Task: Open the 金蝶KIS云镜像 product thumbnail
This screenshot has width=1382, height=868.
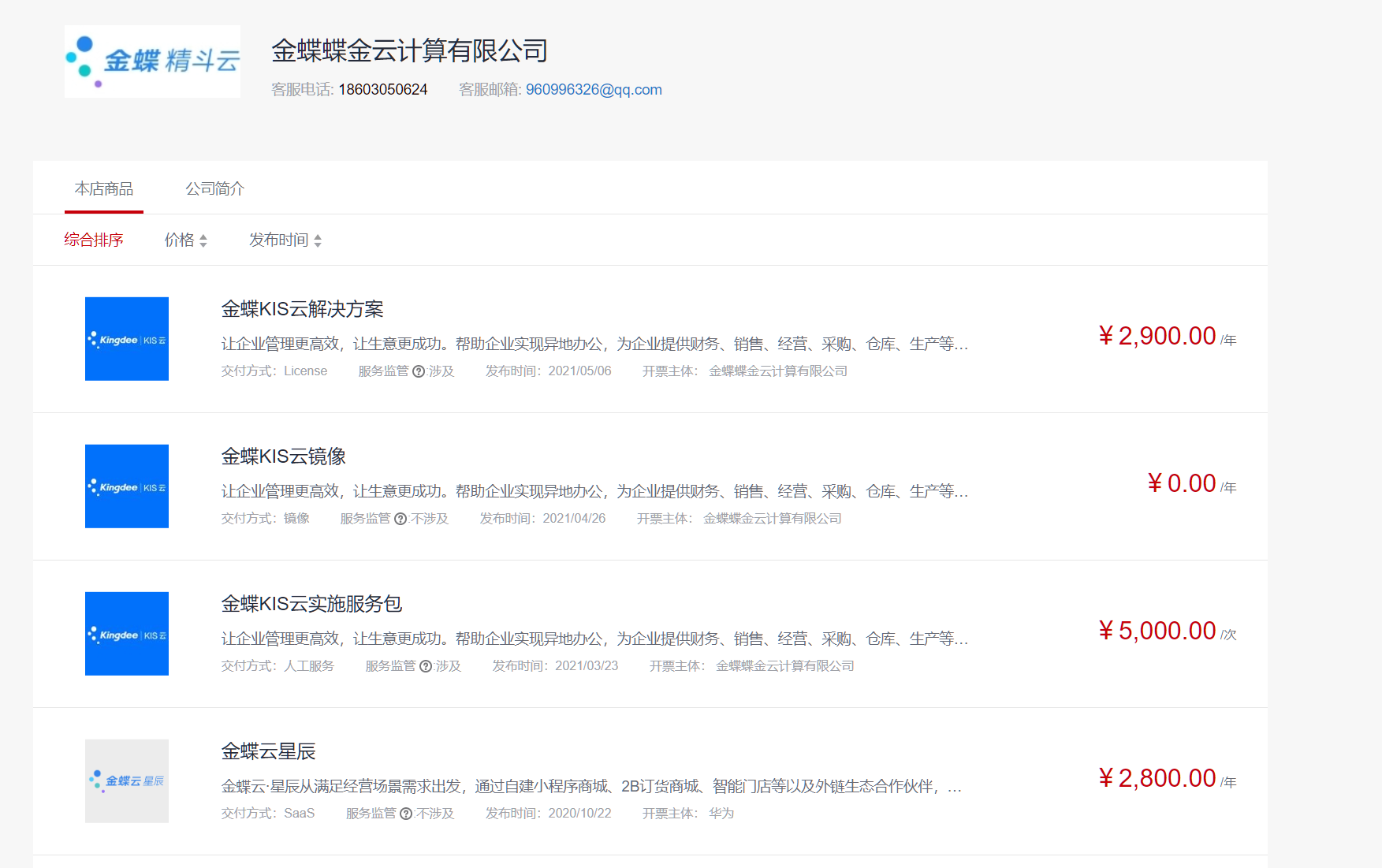Action: click(127, 486)
